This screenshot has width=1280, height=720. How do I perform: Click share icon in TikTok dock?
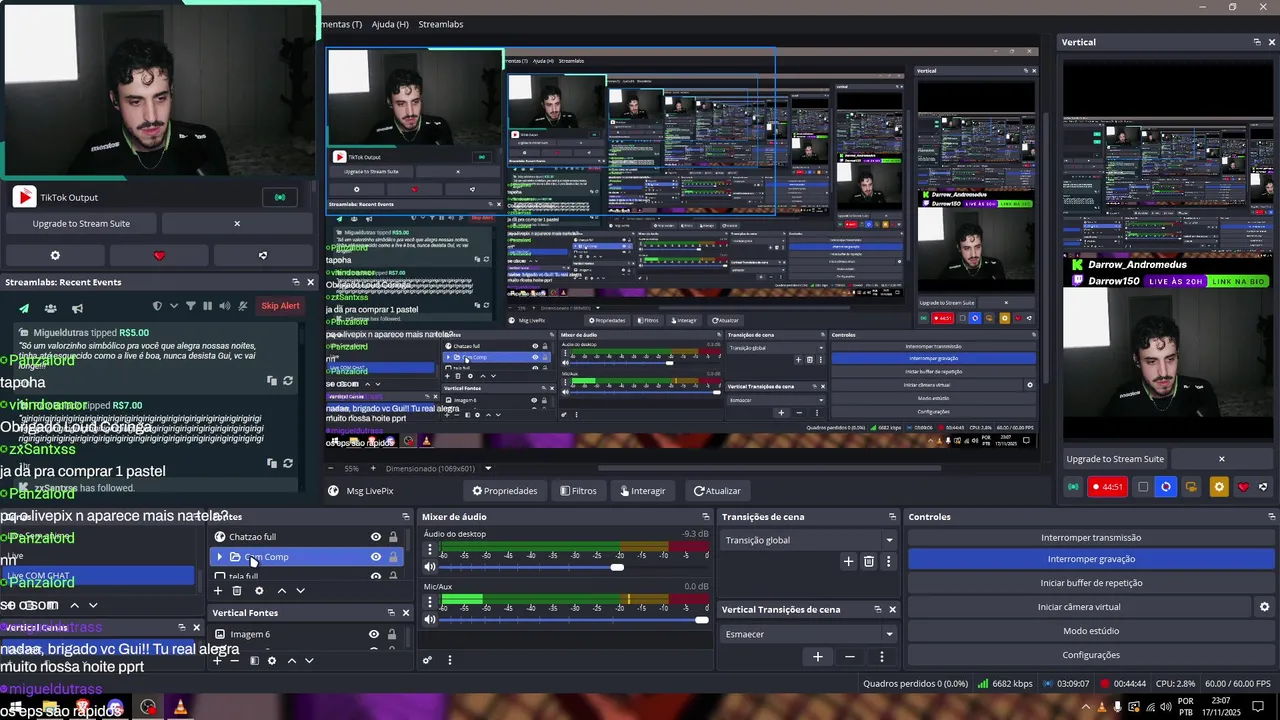coord(263,255)
